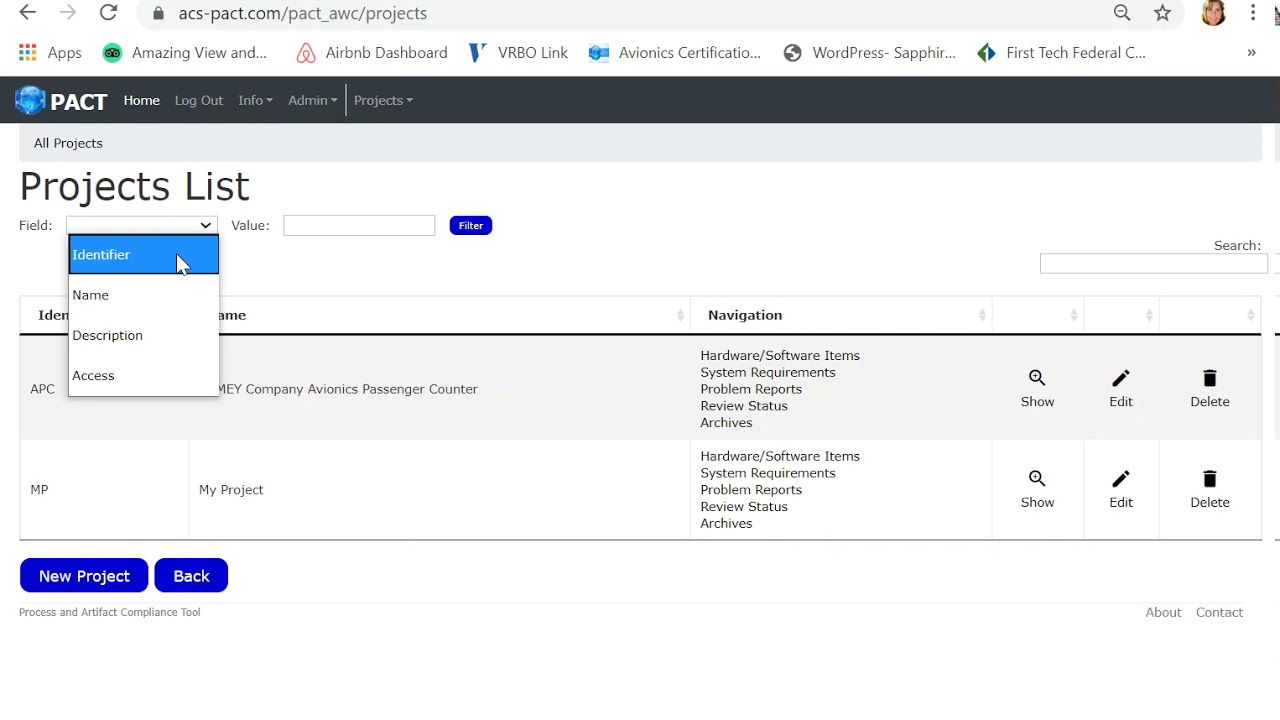Sort by the Navigation column
The image size is (1280, 720).
pyautogui.click(x=841, y=315)
